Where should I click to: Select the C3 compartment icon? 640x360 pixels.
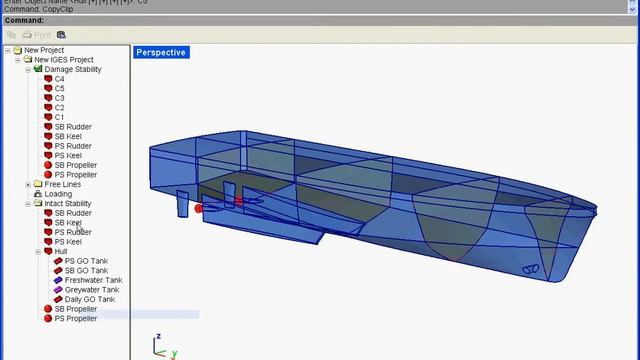[x=48, y=98]
